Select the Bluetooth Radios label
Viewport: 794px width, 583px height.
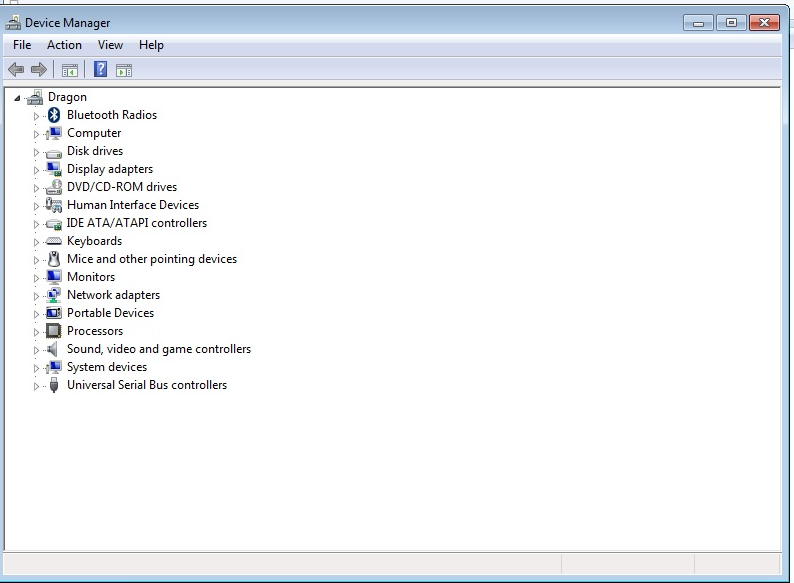112,115
